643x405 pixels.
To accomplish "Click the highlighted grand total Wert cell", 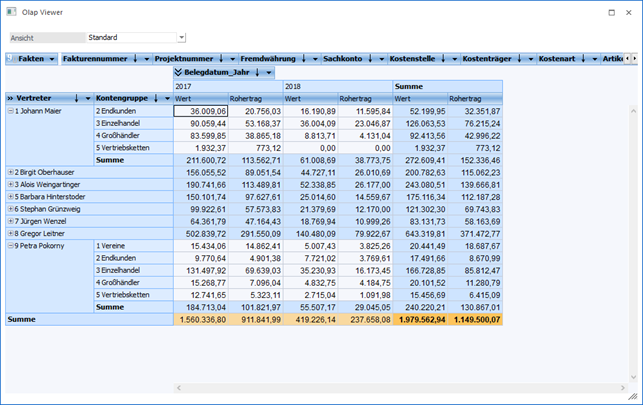I will pyautogui.click(x=419, y=319).
